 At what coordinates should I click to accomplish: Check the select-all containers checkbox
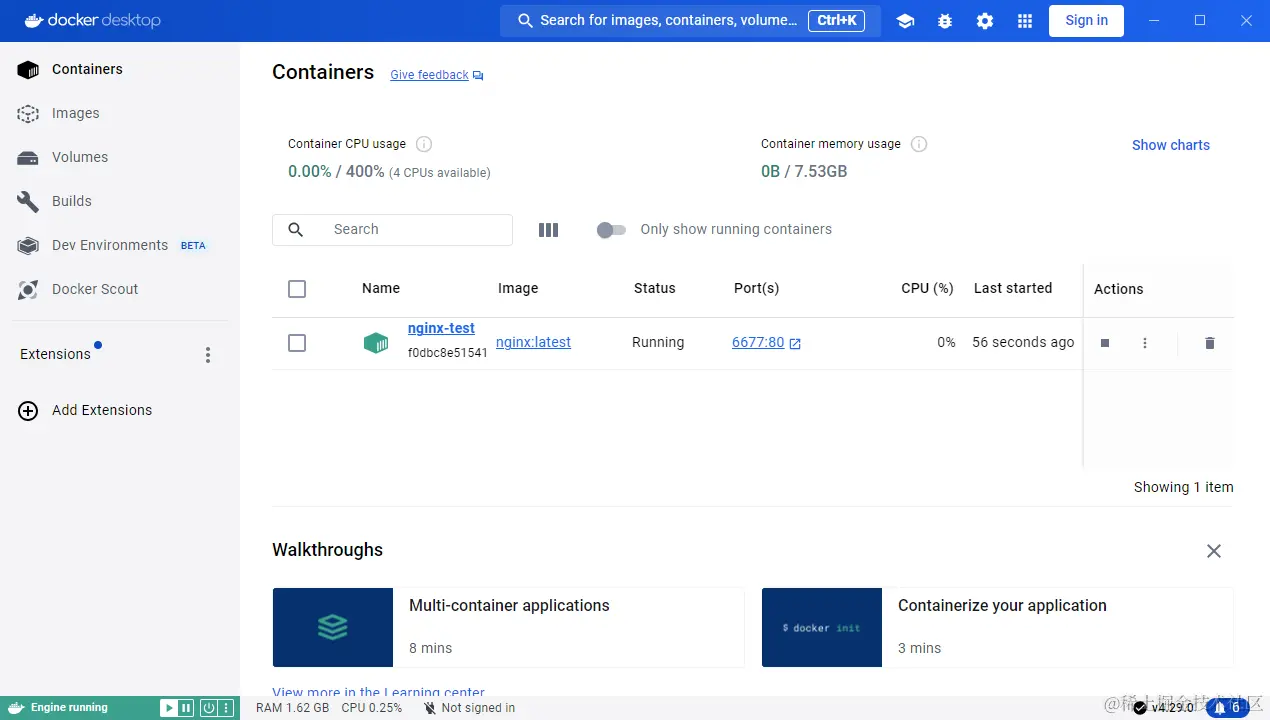point(297,289)
